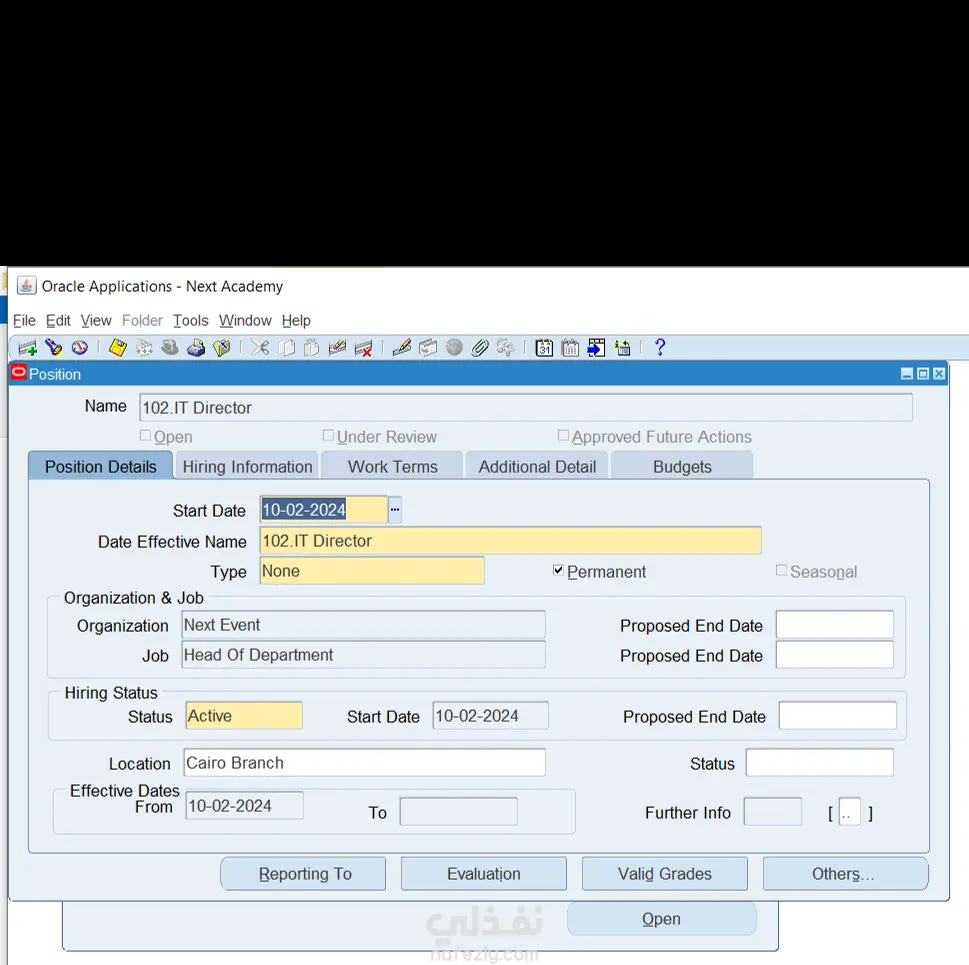969x965 pixels.
Task: Click the Window Help question mark icon
Action: coord(660,347)
